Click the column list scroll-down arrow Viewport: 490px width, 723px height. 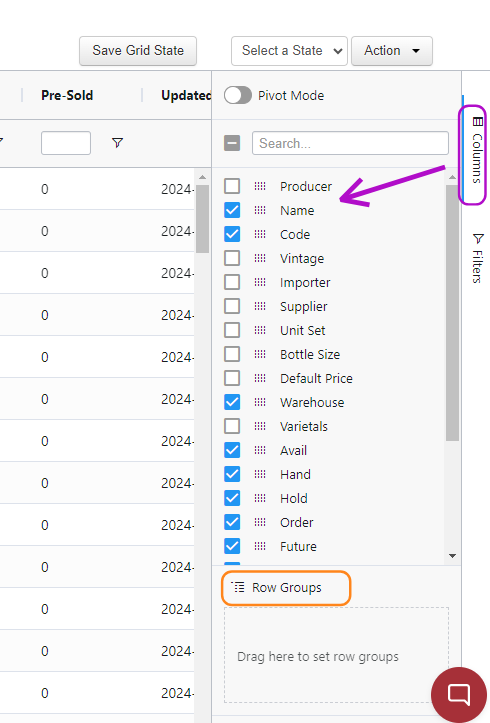tap(452, 556)
